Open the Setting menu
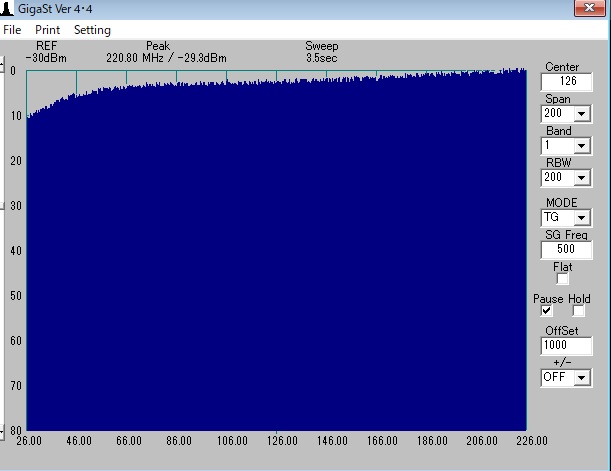Viewport: 611px width, 471px height. pos(92,30)
